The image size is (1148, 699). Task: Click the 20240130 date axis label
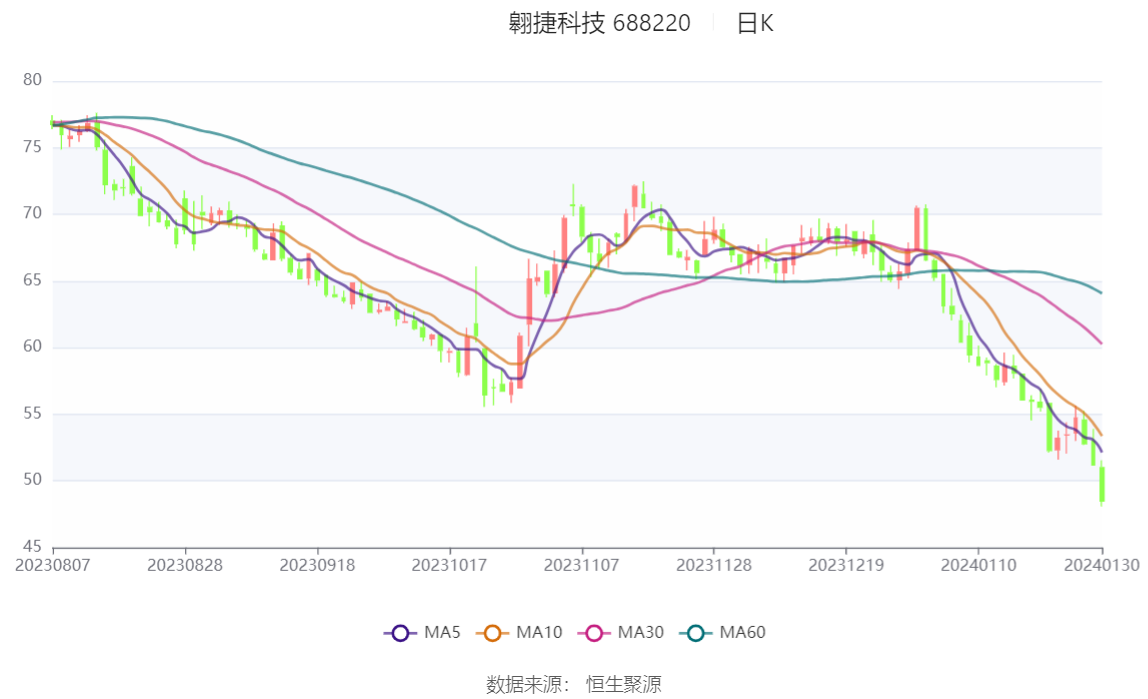tap(1102, 565)
